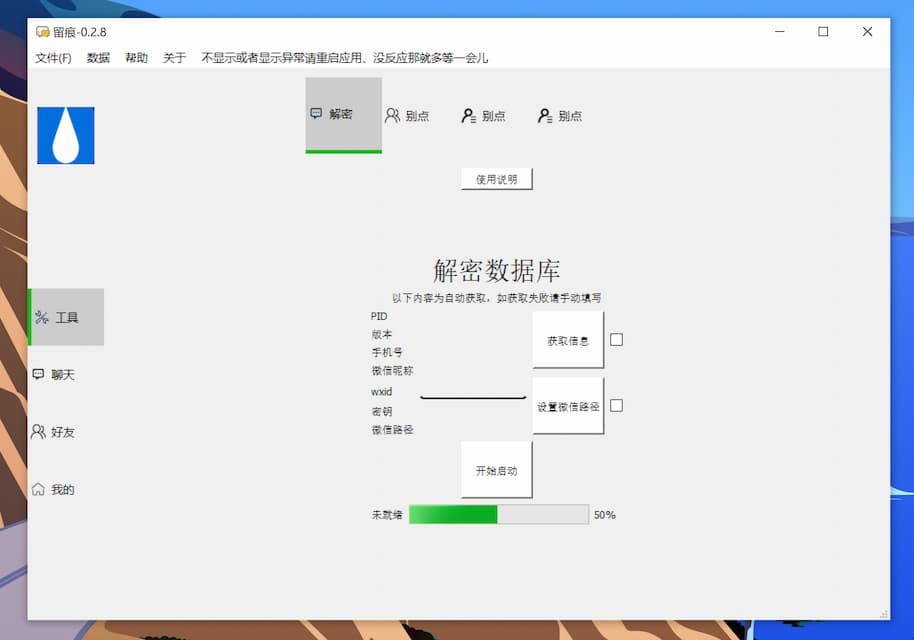
Task: Hit the 开始启动 button
Action: point(496,470)
